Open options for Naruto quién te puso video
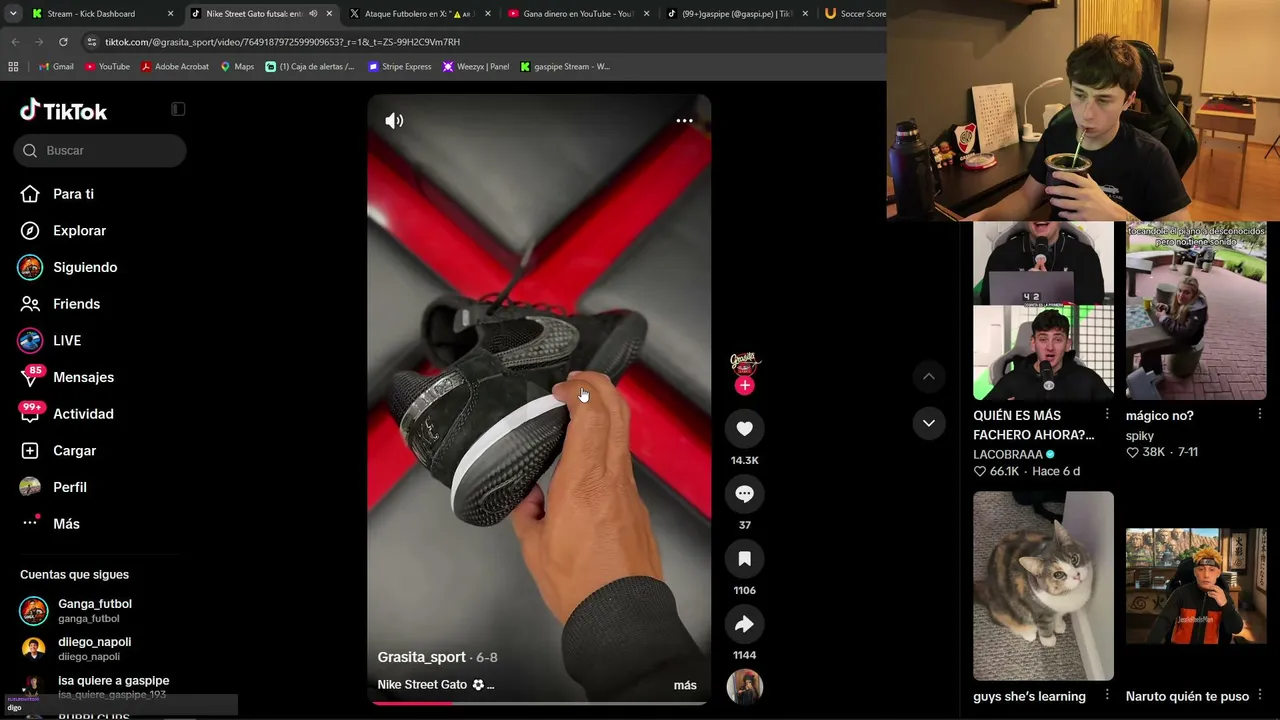Image resolution: width=1280 pixels, height=720 pixels. click(1260, 695)
